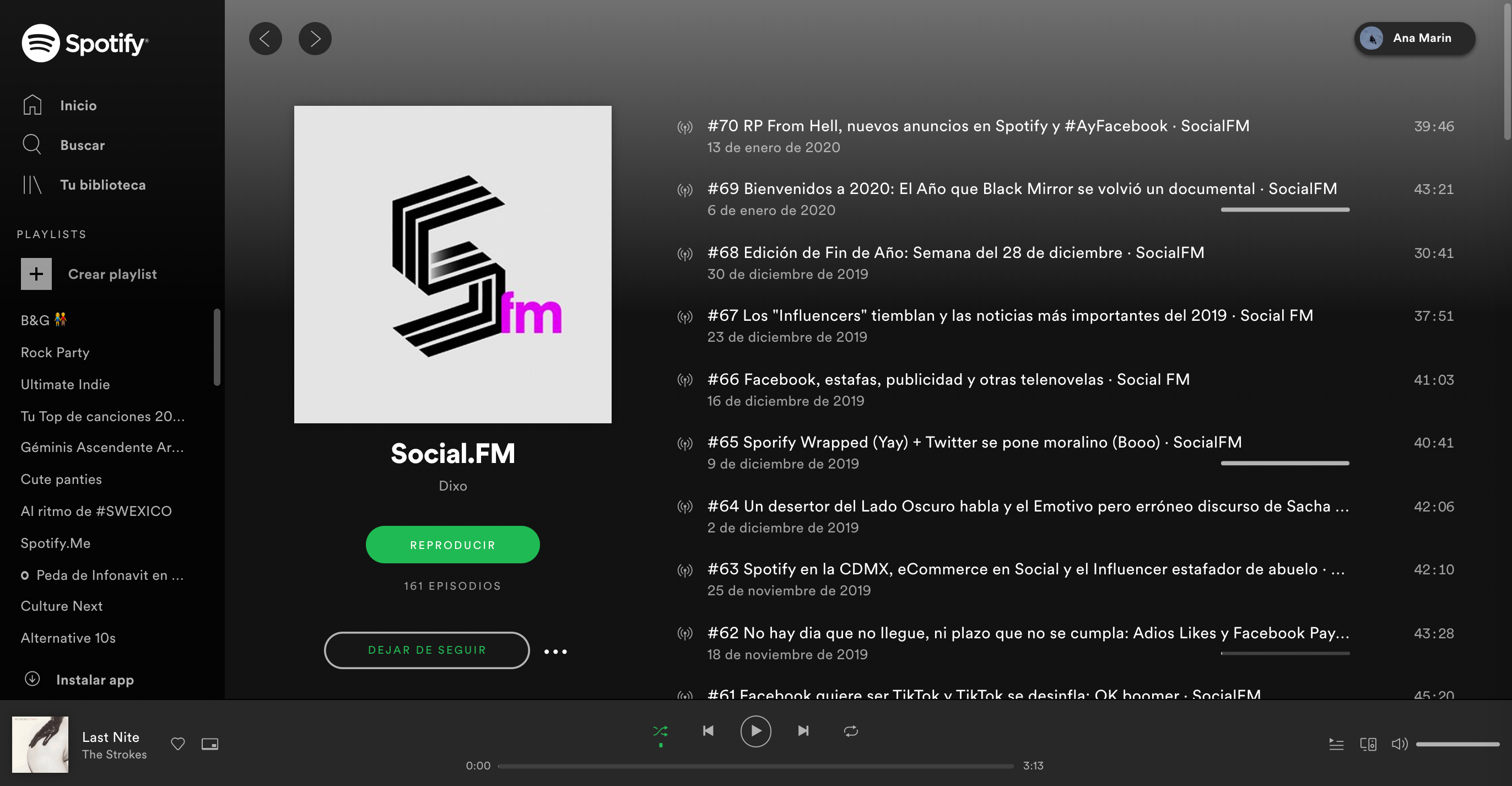Open connect to a device icon
Image resolution: width=1512 pixels, height=786 pixels.
coord(1368,744)
